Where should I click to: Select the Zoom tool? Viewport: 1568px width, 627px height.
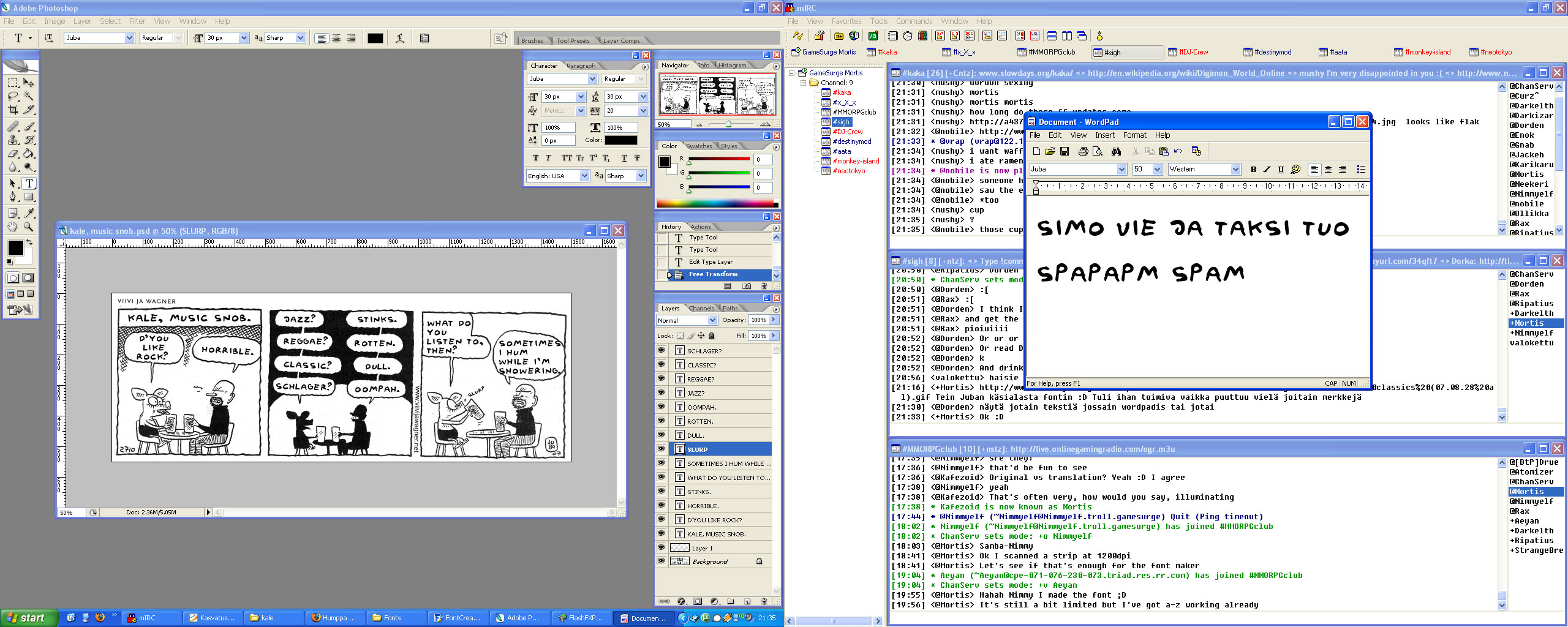coord(28,227)
